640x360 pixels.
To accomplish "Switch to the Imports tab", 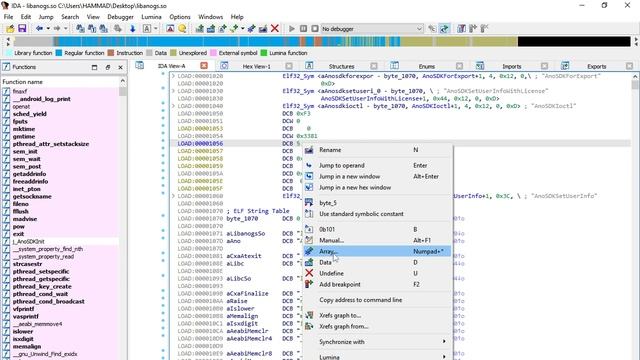I will [511, 66].
